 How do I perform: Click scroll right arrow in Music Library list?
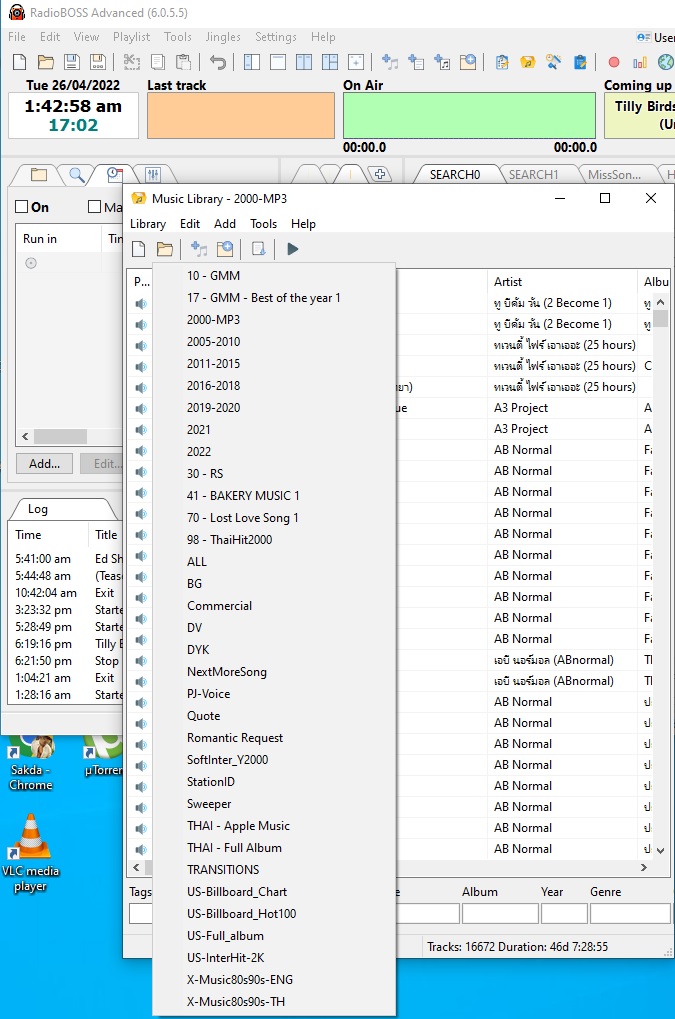point(644,868)
